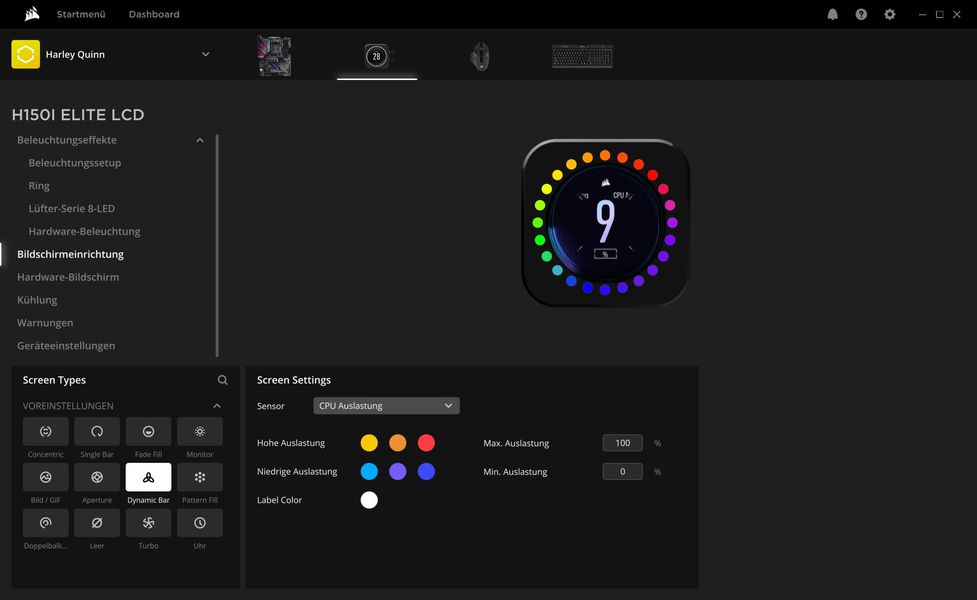Open the Warnungen section

[x=45, y=323]
